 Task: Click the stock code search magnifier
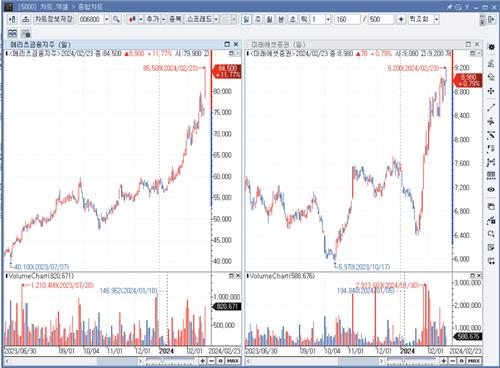tap(116, 19)
